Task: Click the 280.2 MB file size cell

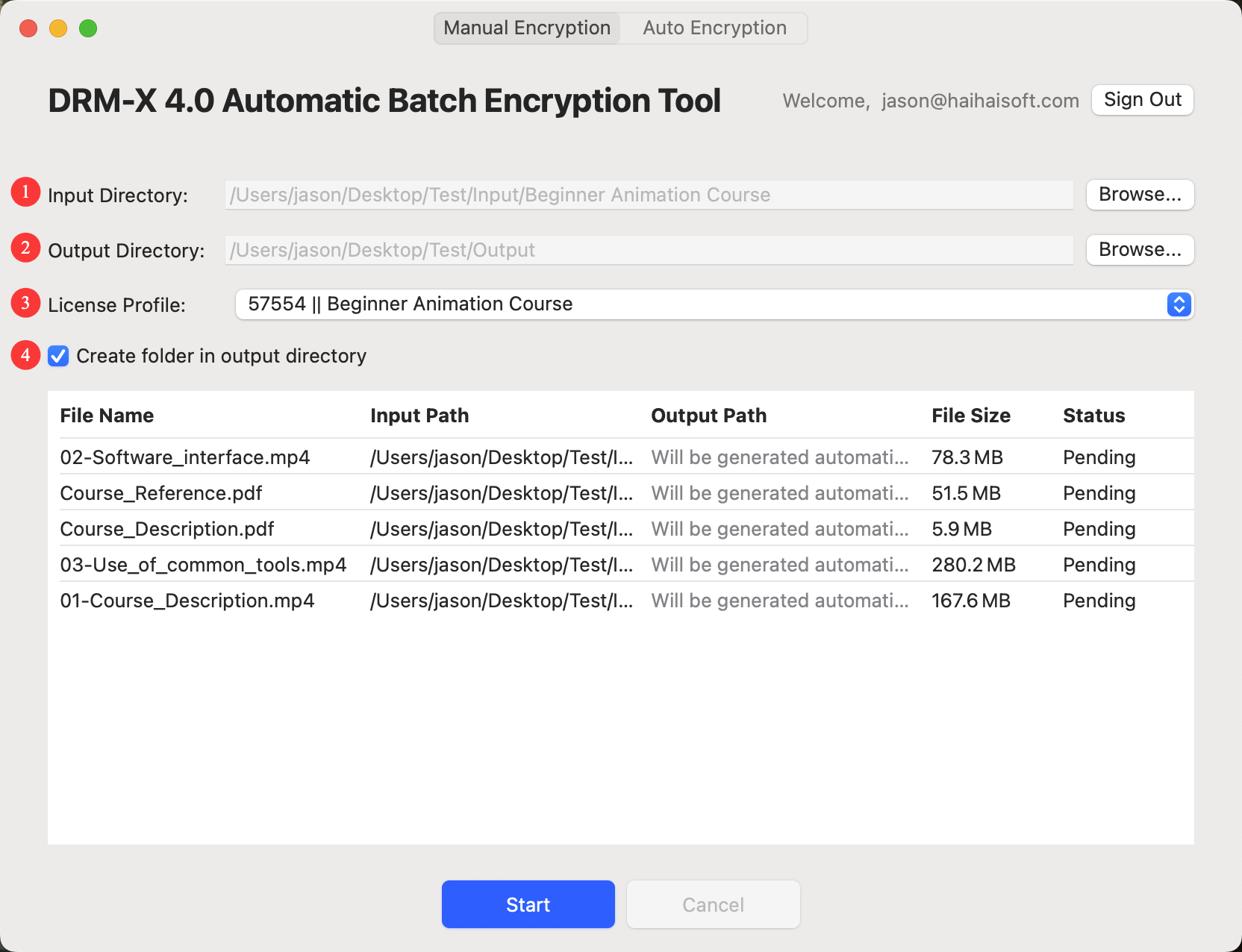Action: pos(973,565)
